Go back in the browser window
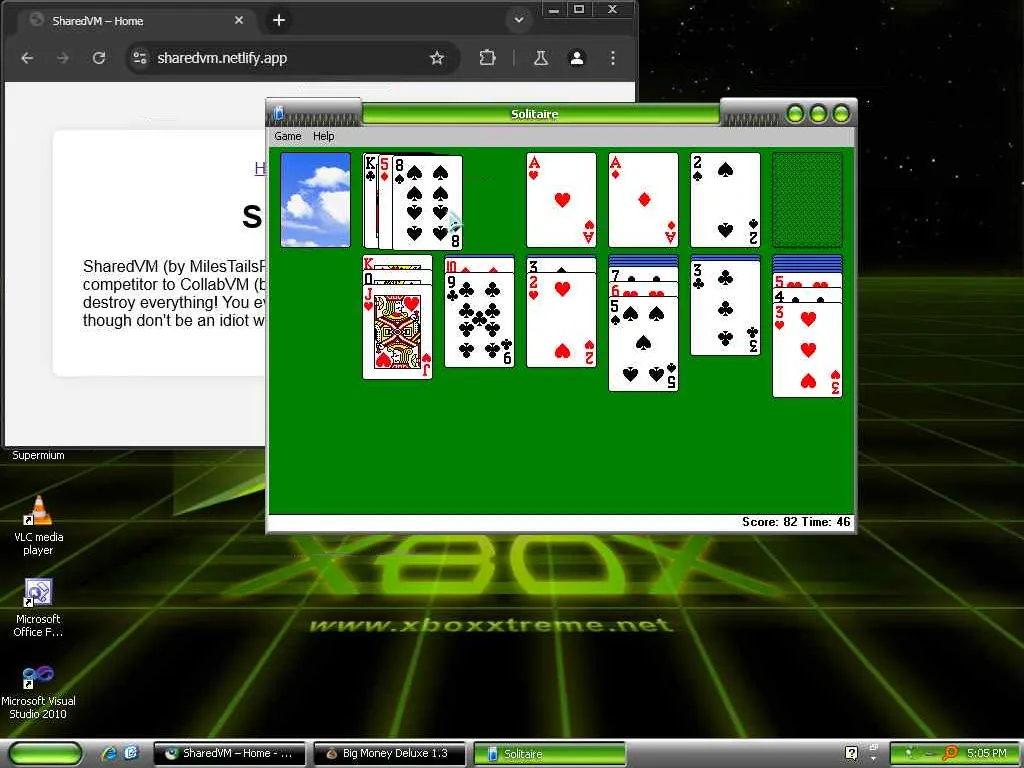1024x768 pixels. 27,58
